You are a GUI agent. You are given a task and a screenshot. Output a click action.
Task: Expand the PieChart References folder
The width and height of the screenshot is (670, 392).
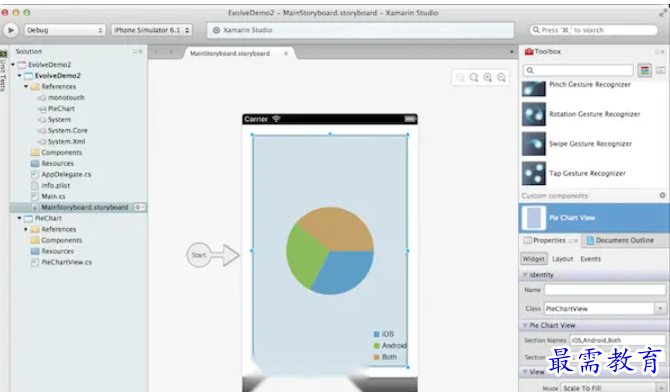(x=26, y=230)
